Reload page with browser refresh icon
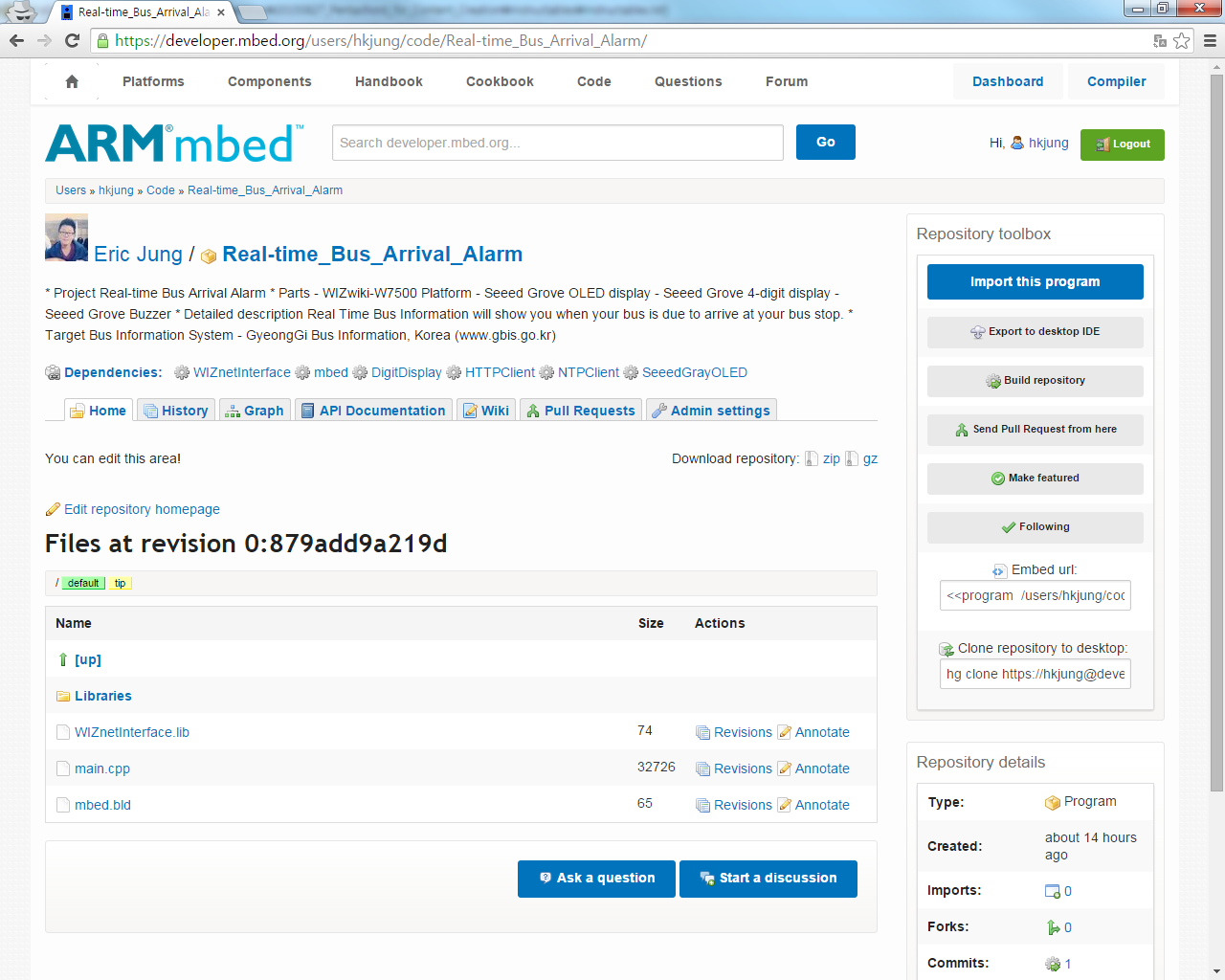Screen dimensions: 1225x980 [72, 40]
